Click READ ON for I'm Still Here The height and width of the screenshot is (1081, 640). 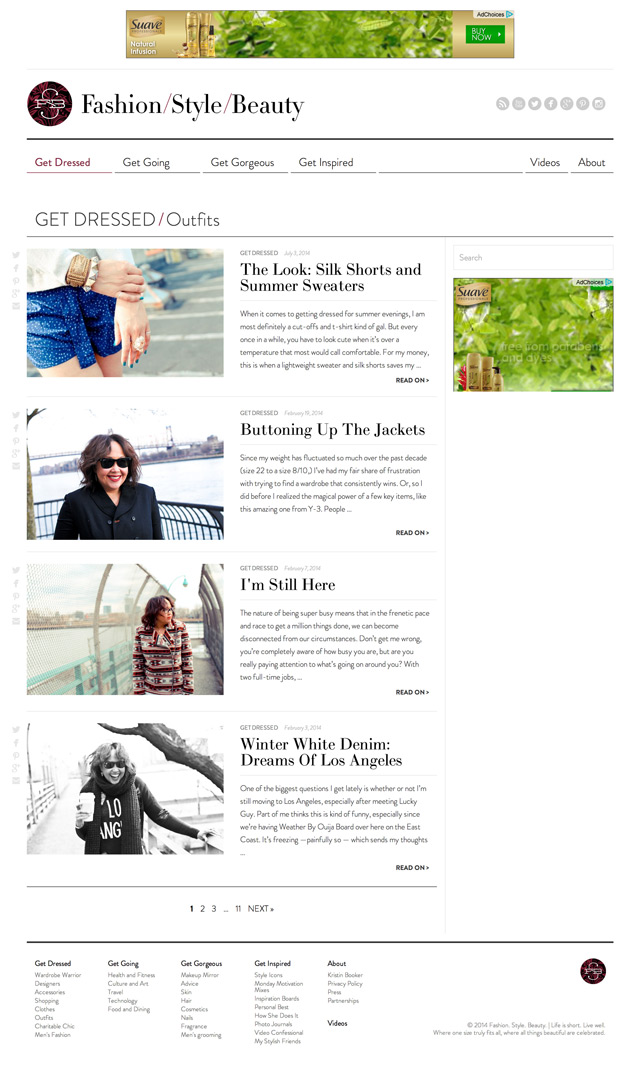412,692
